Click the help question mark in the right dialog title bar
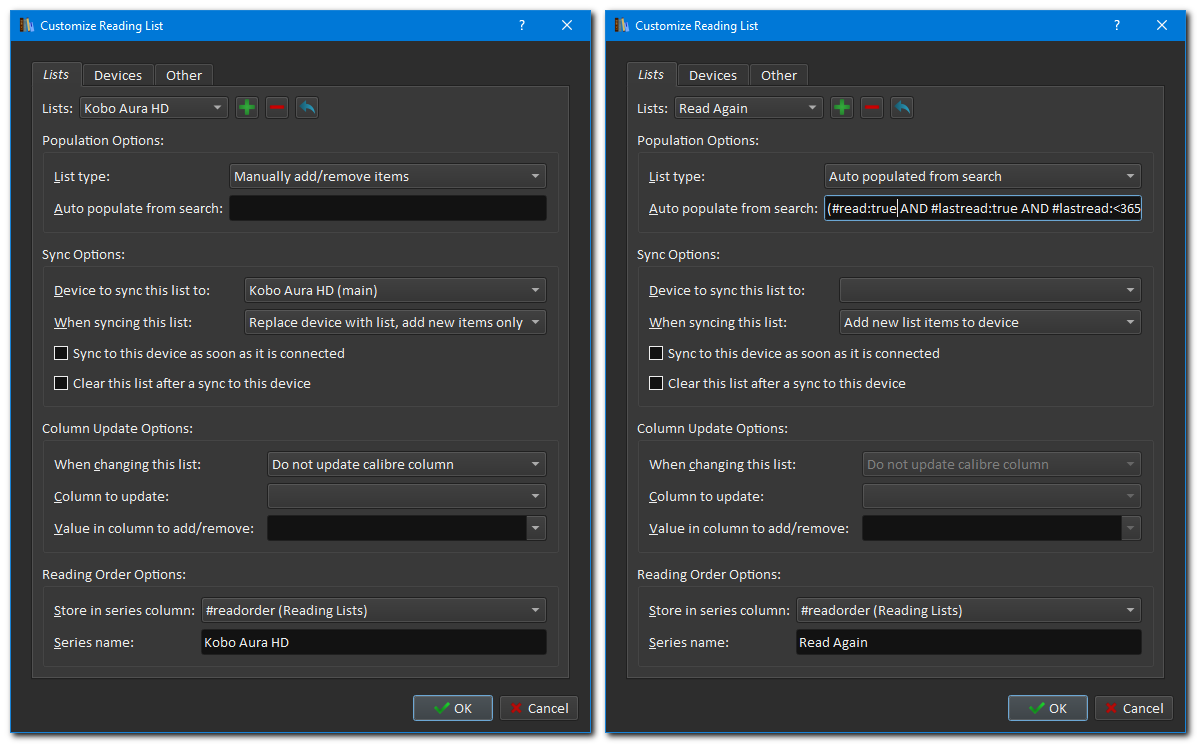 pyautogui.click(x=1117, y=26)
